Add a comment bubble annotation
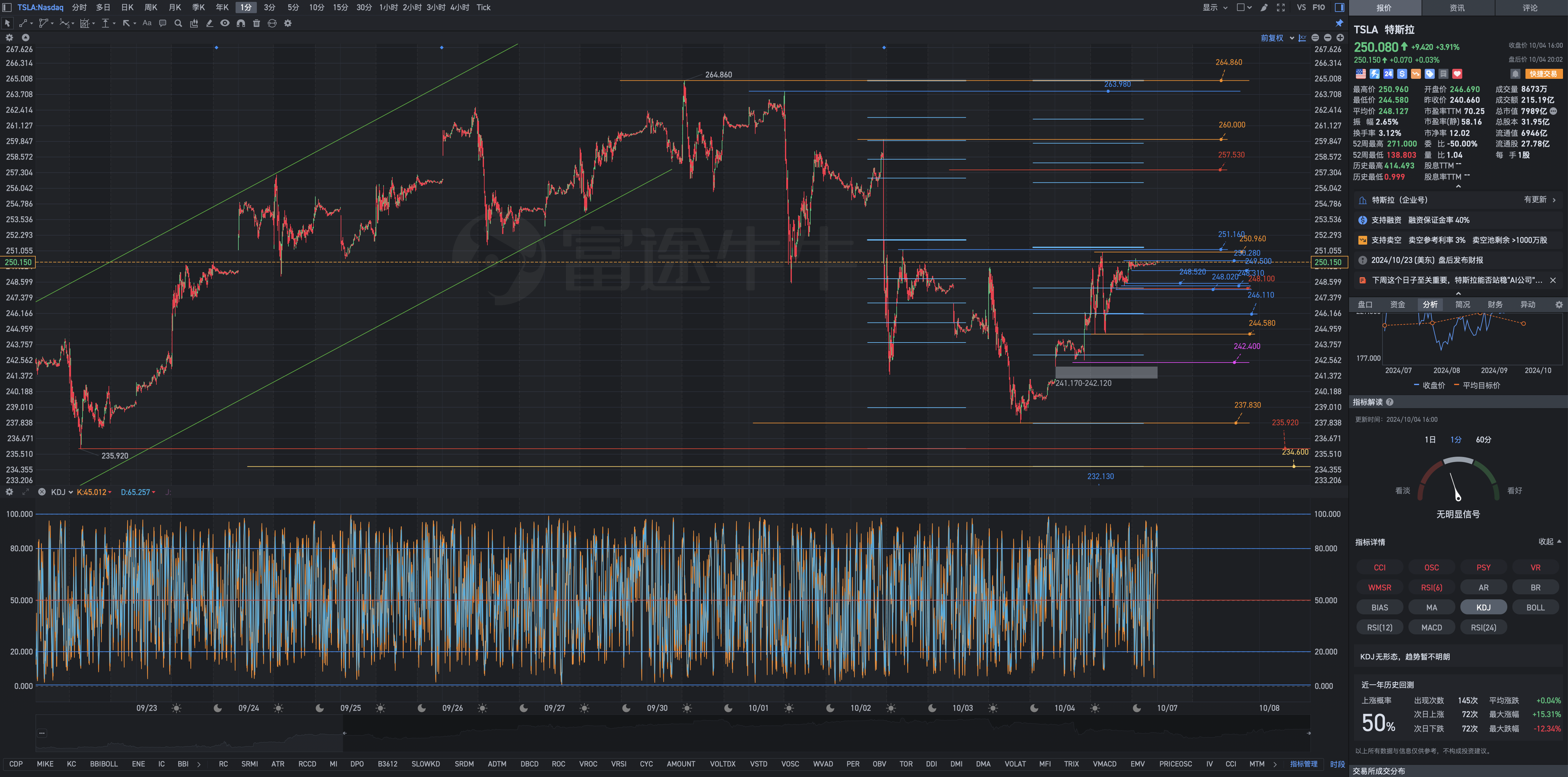Screen dimensions: 1568x777 pyautogui.click(x=162, y=23)
